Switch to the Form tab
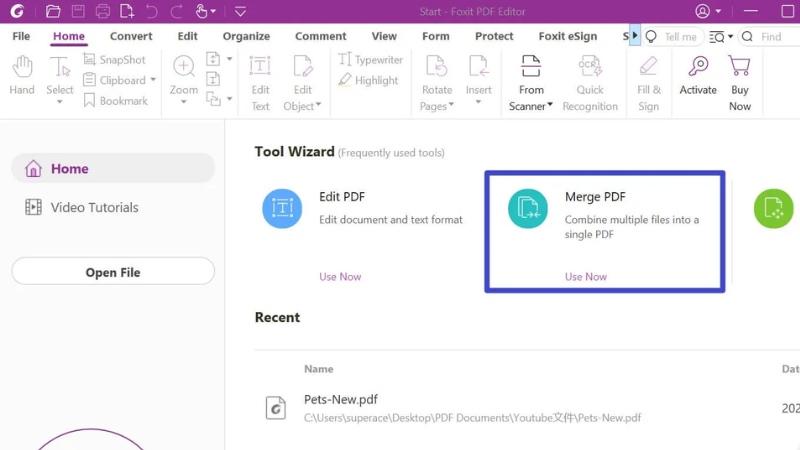This screenshot has height=450, width=800. pyautogui.click(x=436, y=36)
